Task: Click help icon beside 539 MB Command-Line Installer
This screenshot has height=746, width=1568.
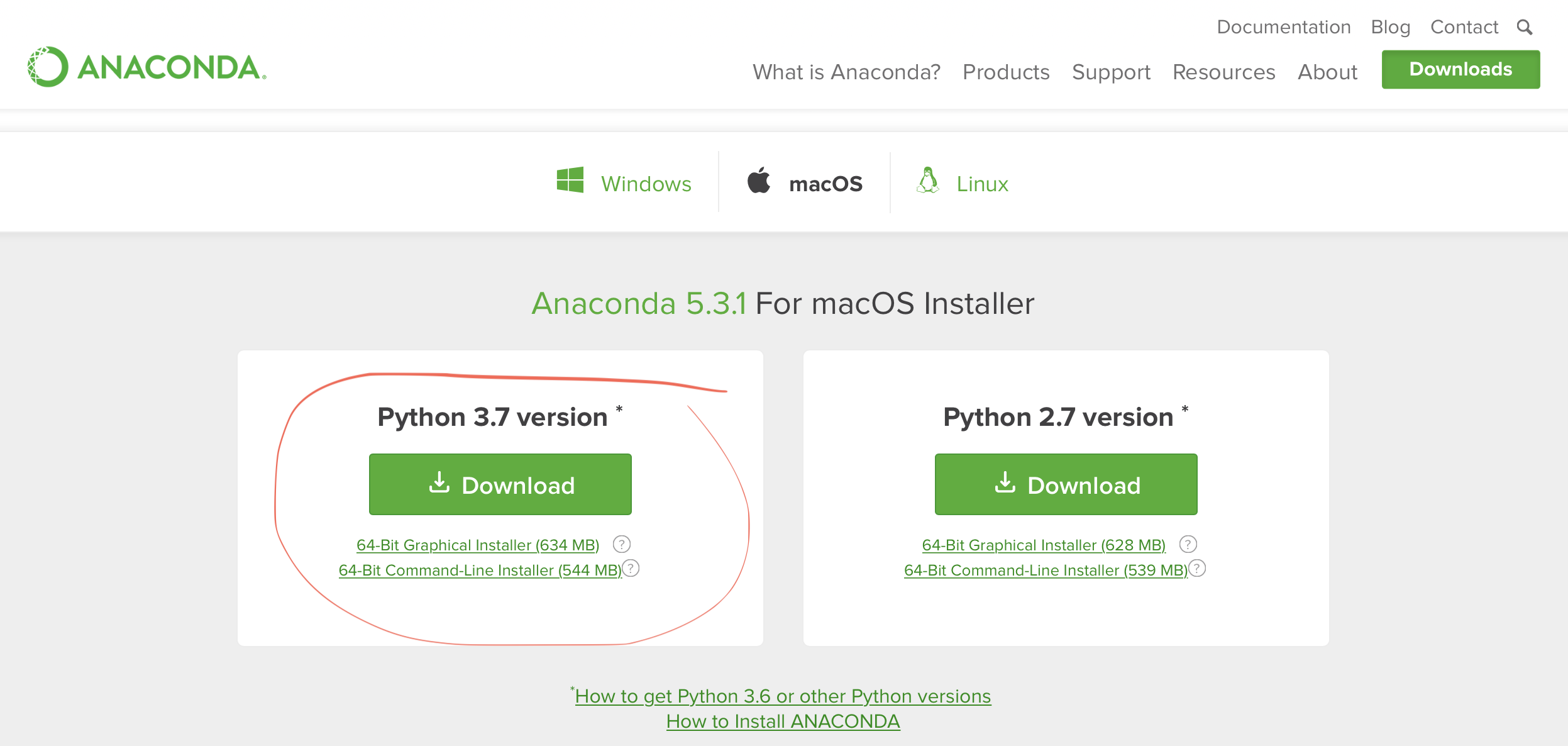Action: point(1197,569)
